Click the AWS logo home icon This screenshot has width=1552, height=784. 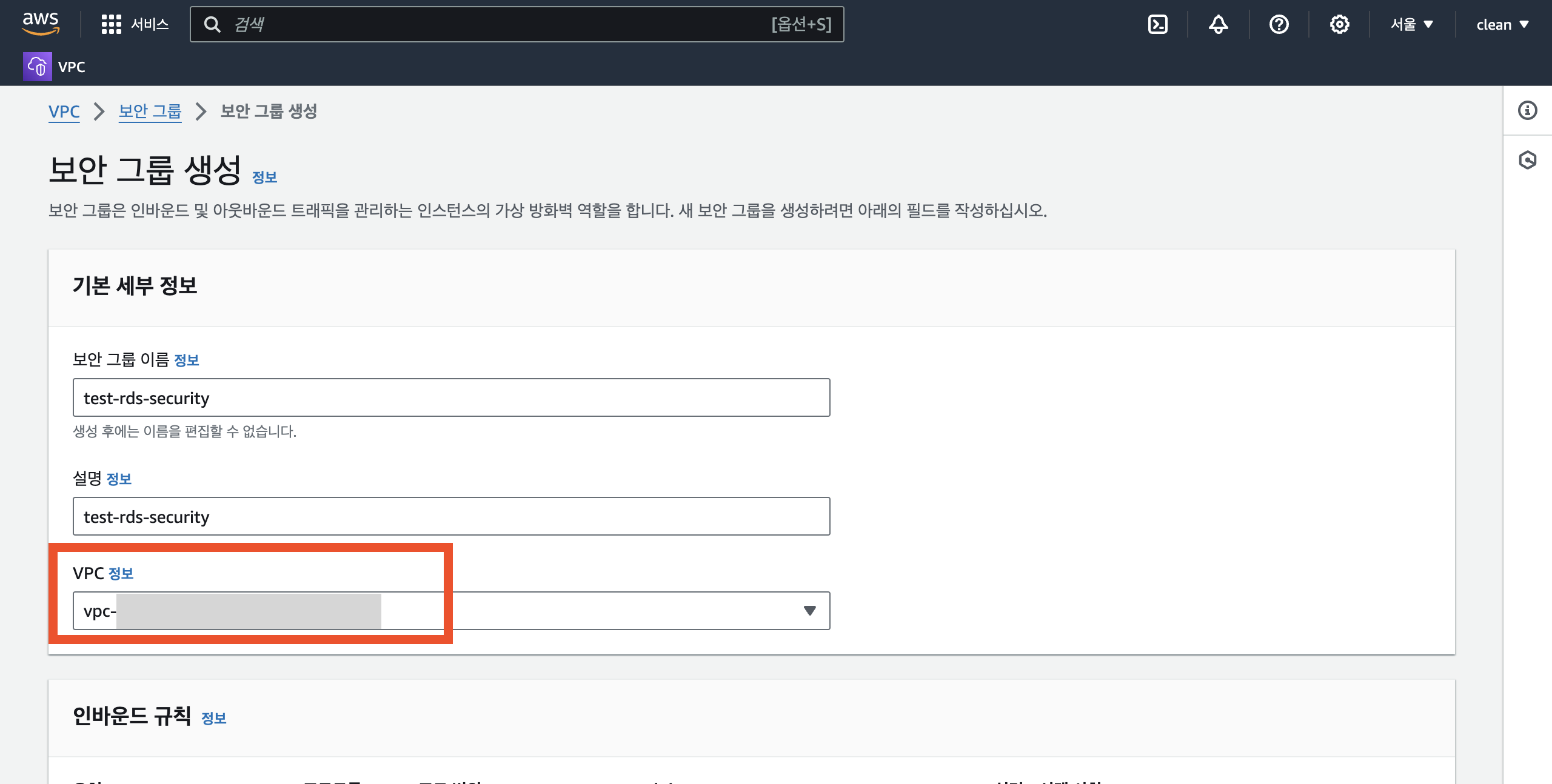41,24
